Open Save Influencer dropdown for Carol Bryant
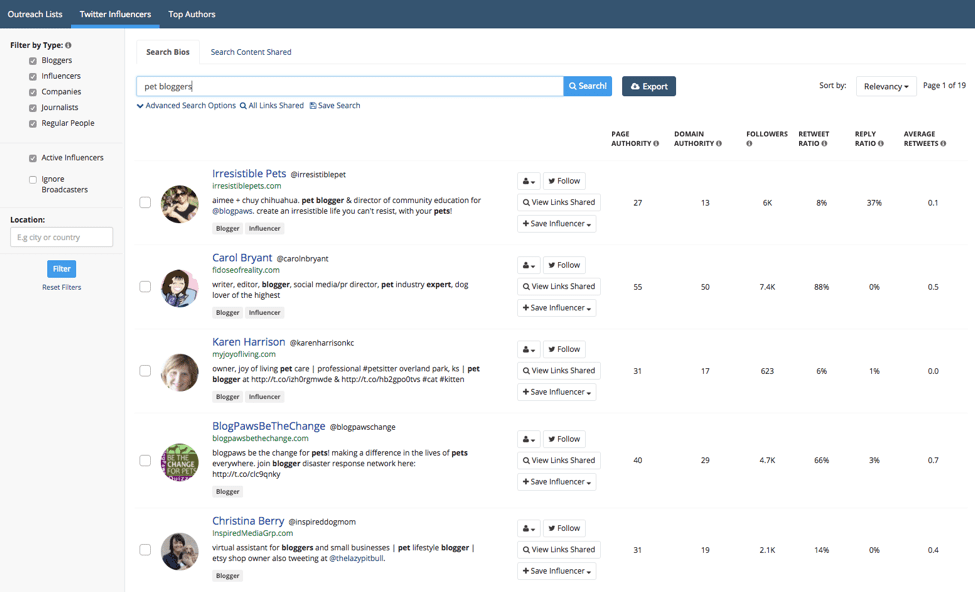This screenshot has height=592, width=975. [557, 308]
